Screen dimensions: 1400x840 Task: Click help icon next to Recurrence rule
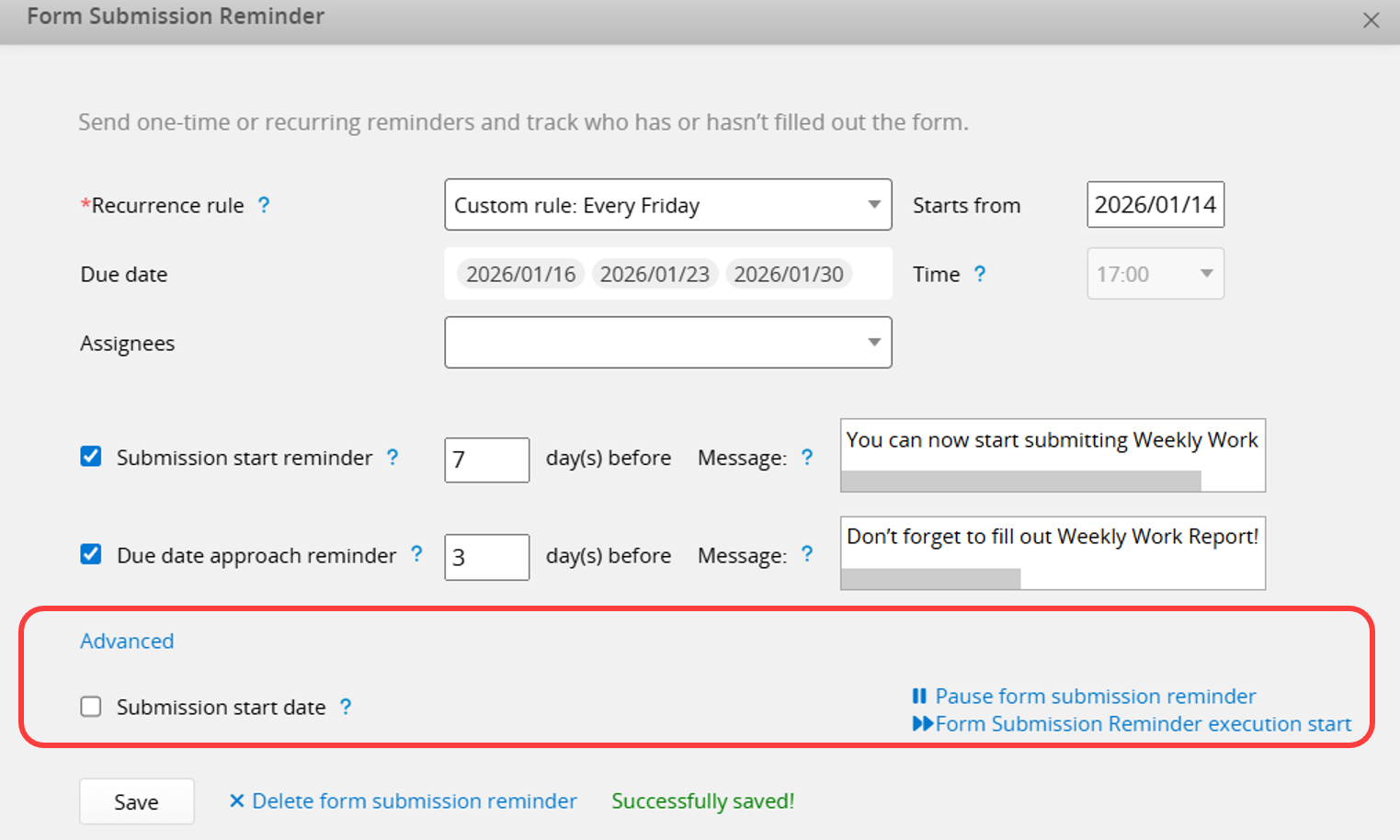tap(264, 205)
